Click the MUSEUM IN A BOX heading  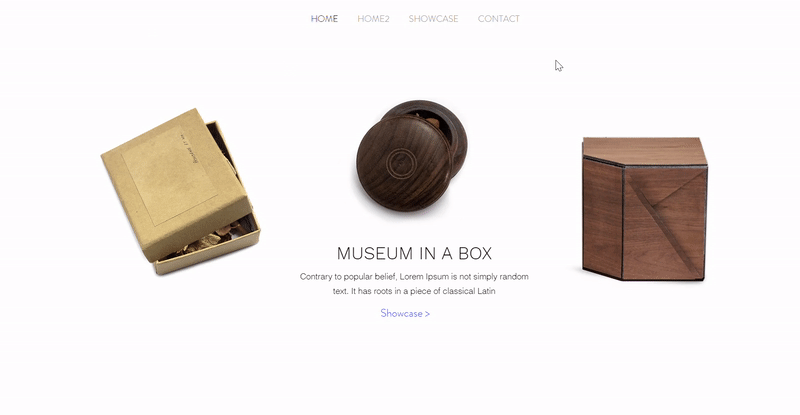tap(414, 253)
